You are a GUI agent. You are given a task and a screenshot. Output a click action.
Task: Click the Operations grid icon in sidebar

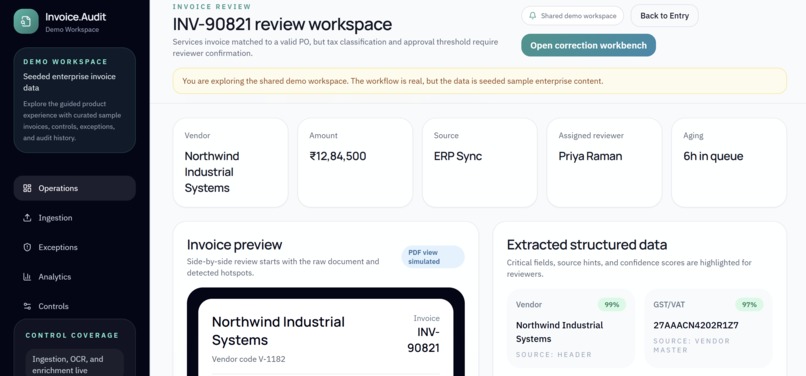point(27,188)
